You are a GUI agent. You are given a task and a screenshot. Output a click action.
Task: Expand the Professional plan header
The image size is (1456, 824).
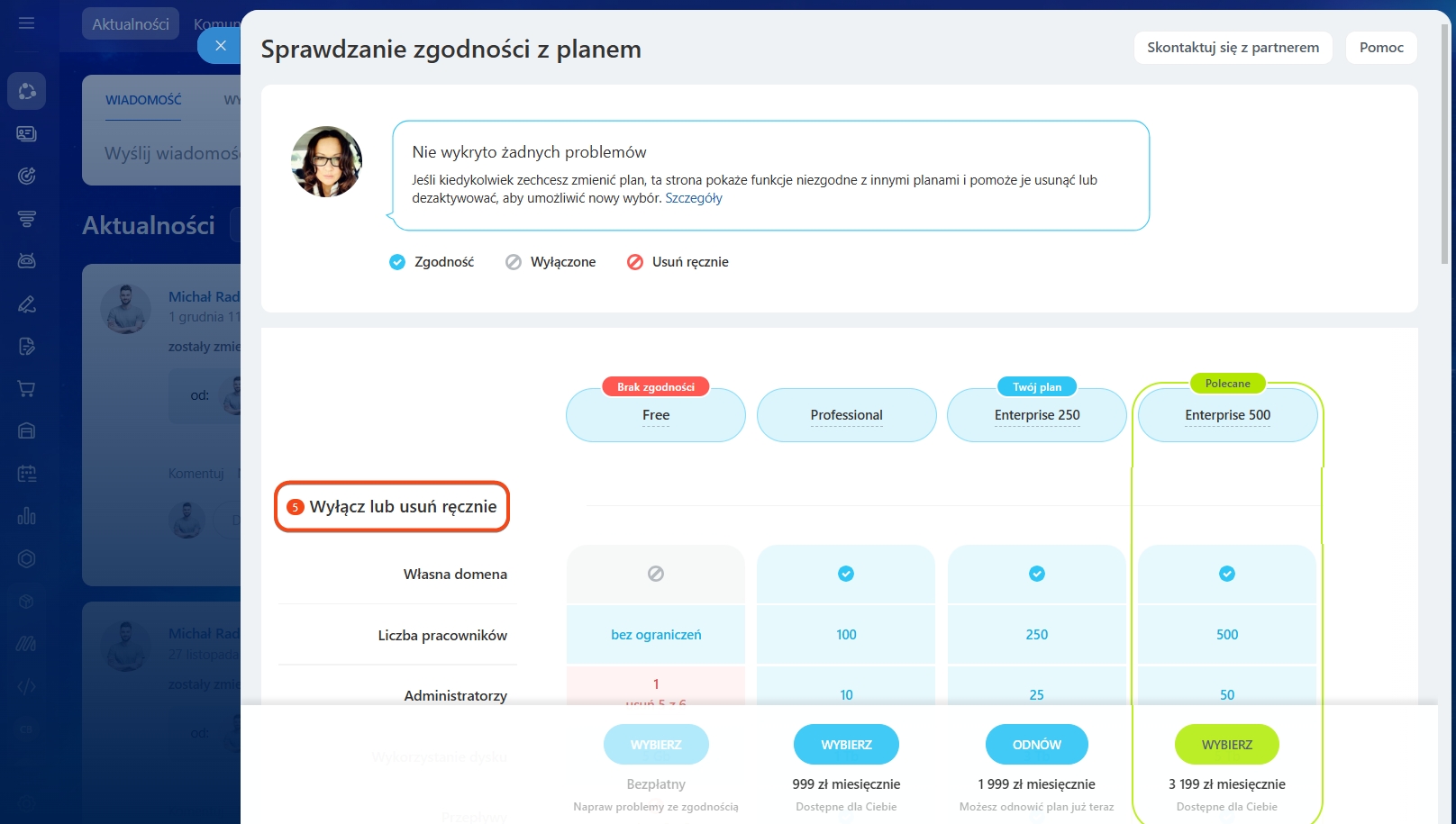point(846,415)
